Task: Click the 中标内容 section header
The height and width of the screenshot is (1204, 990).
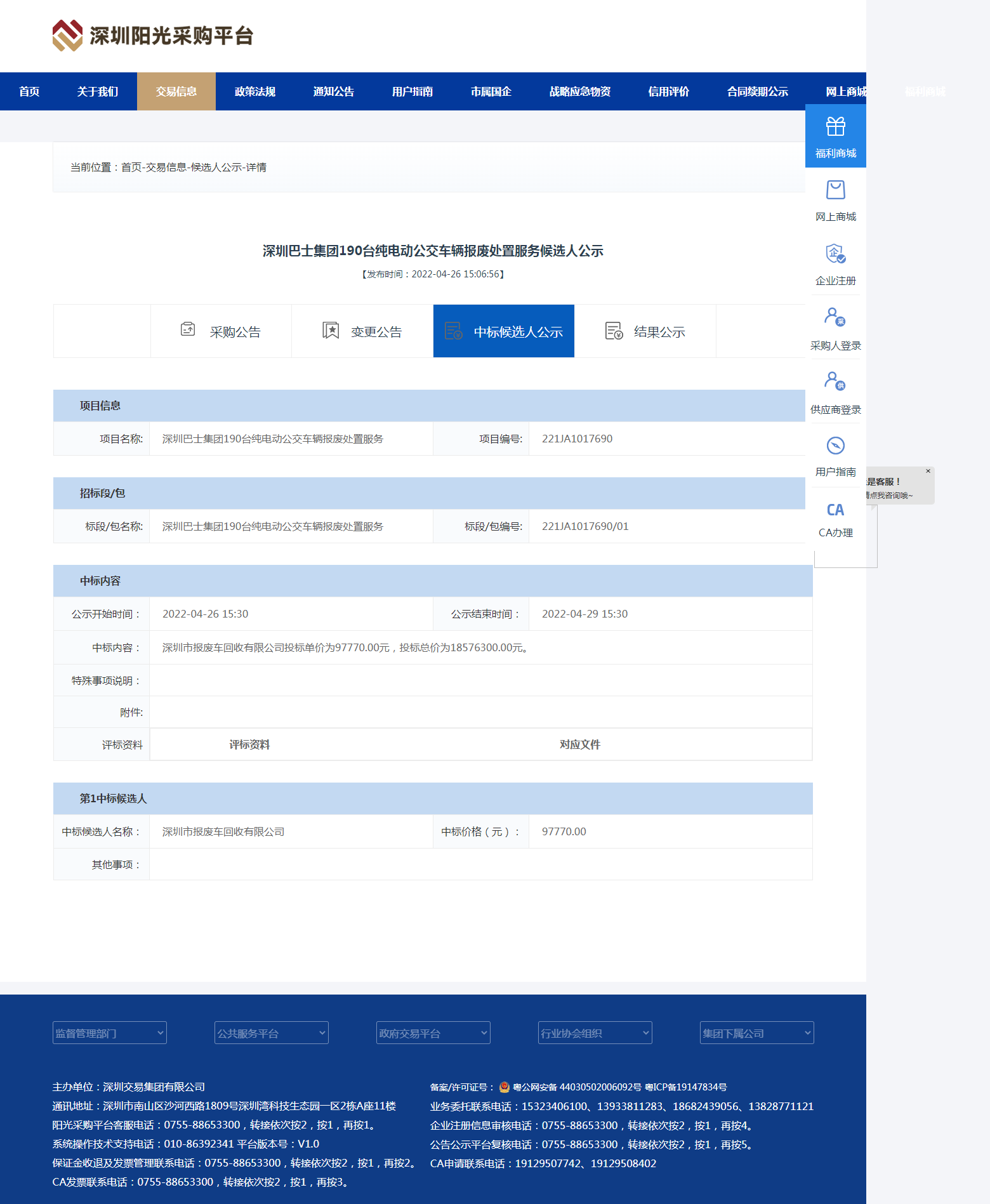Action: 433,581
